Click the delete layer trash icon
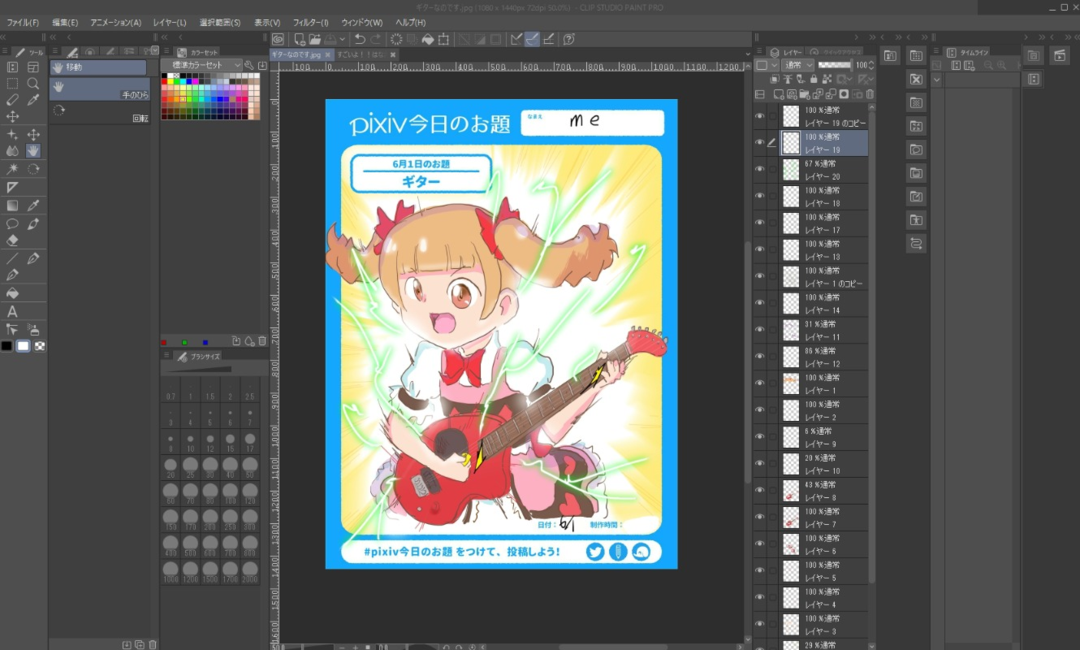The height and width of the screenshot is (650, 1080). (869, 94)
